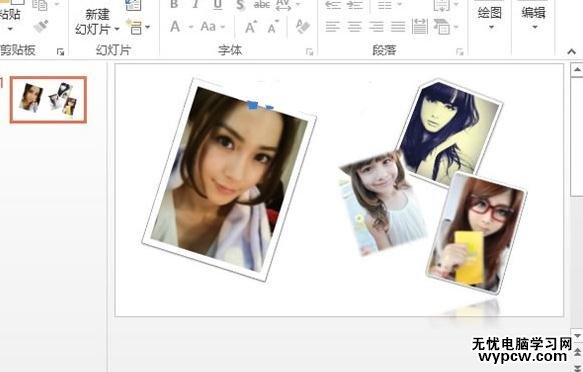
Task: Click the slide Layout icon above Section
Action: [x=133, y=4]
